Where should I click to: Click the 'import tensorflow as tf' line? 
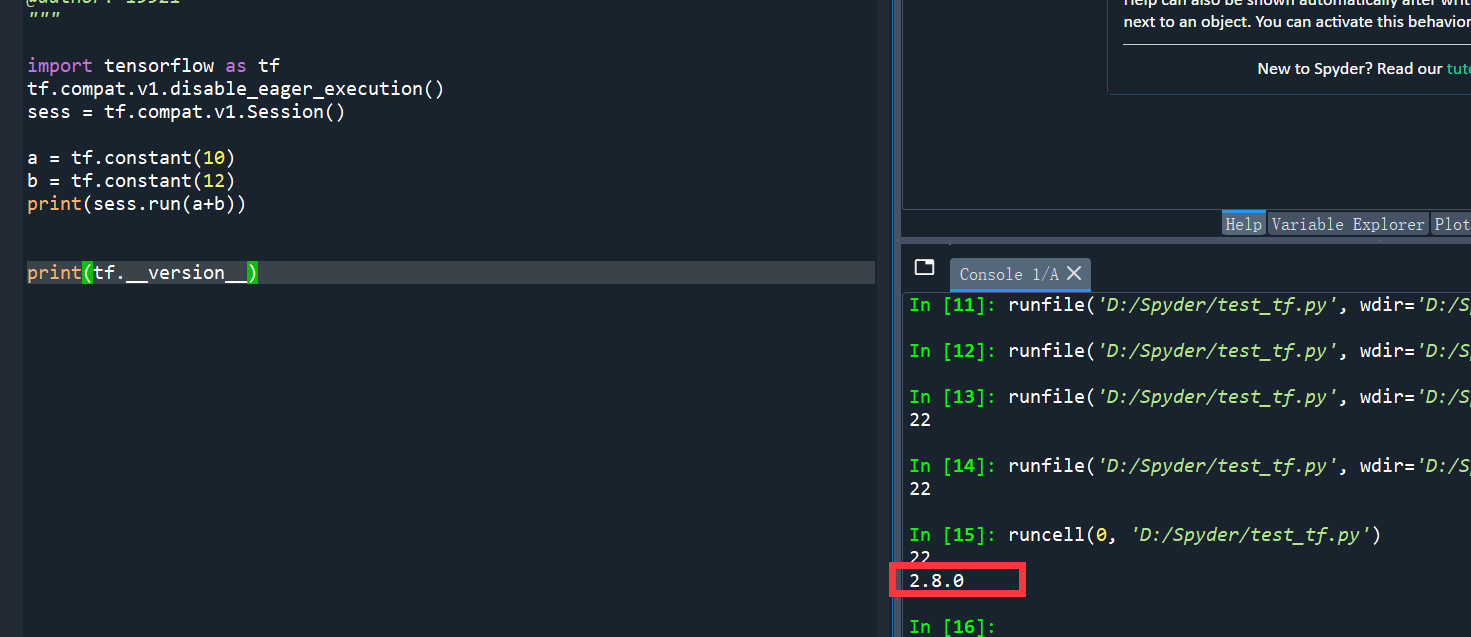(x=154, y=66)
